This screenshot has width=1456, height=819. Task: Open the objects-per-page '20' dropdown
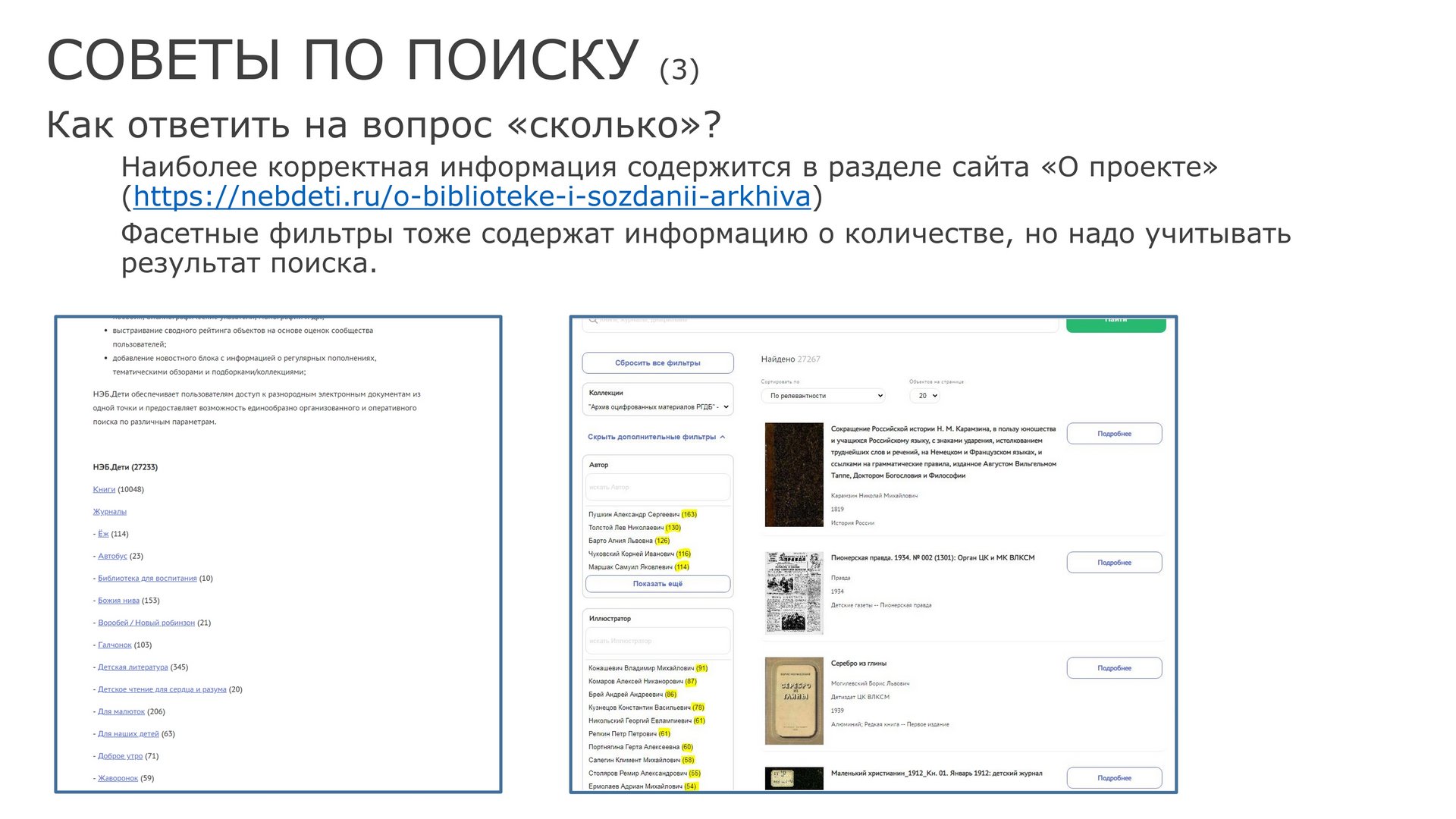click(x=924, y=396)
